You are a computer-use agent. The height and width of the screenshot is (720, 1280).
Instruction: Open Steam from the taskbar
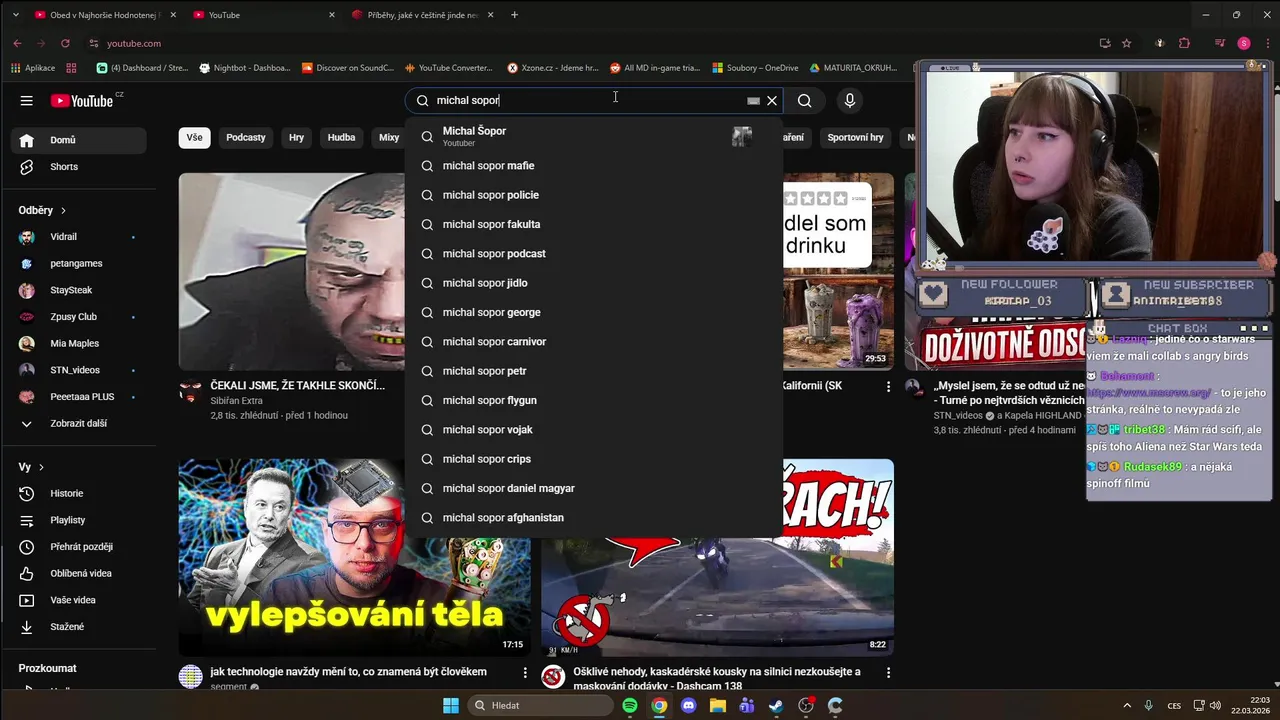pos(776,705)
